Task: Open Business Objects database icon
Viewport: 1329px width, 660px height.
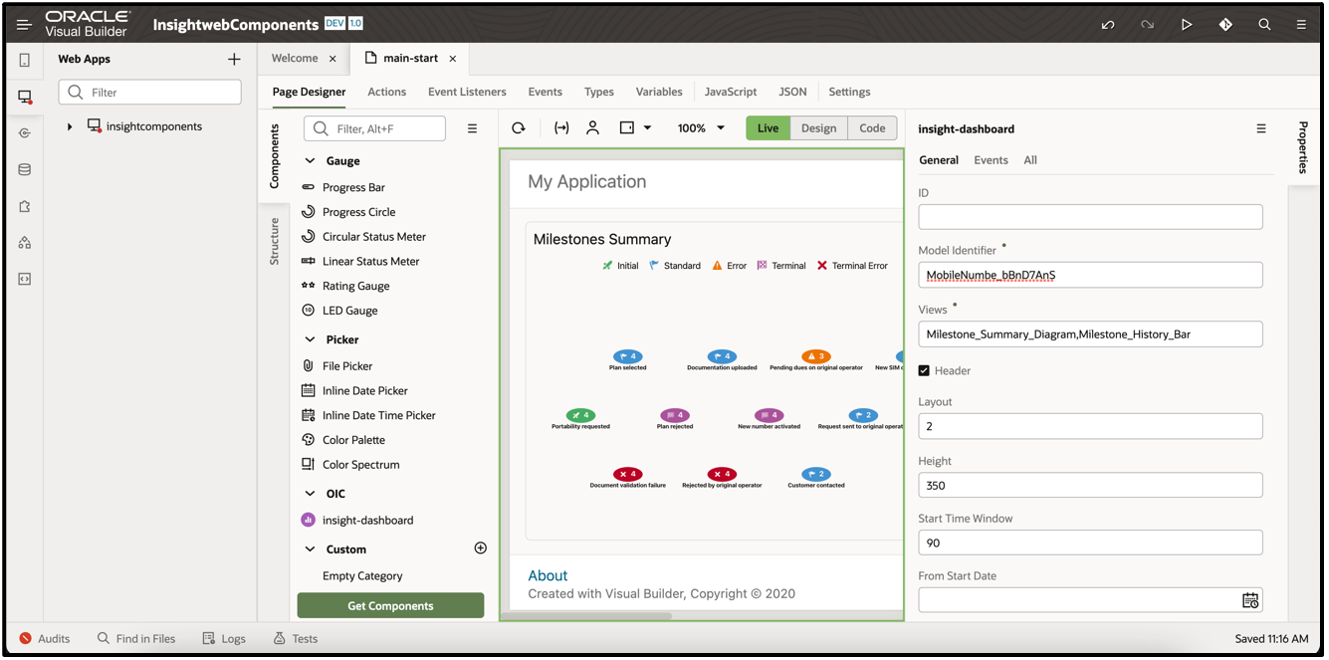Action: click(25, 170)
